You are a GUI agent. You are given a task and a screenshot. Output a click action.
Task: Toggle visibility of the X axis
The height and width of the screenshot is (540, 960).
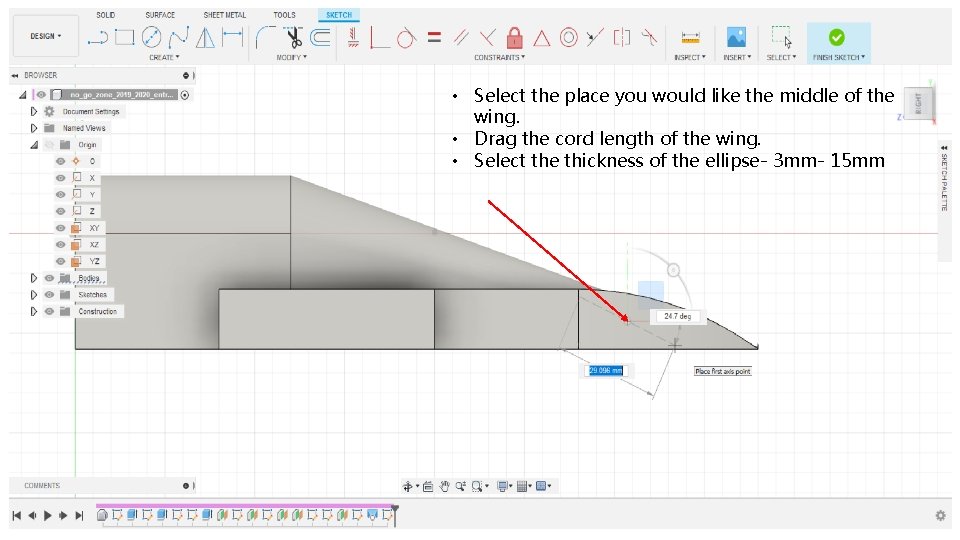click(x=60, y=178)
